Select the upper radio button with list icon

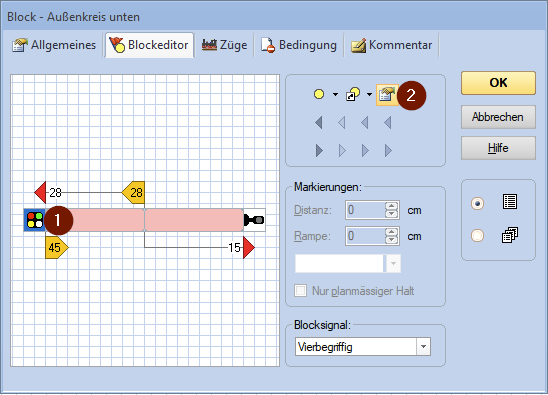click(477, 203)
